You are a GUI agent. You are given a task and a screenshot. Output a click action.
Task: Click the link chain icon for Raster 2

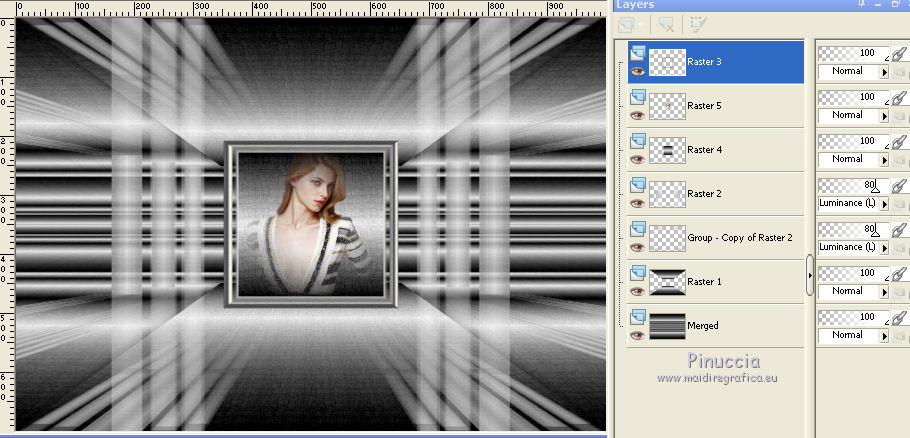tap(899, 186)
